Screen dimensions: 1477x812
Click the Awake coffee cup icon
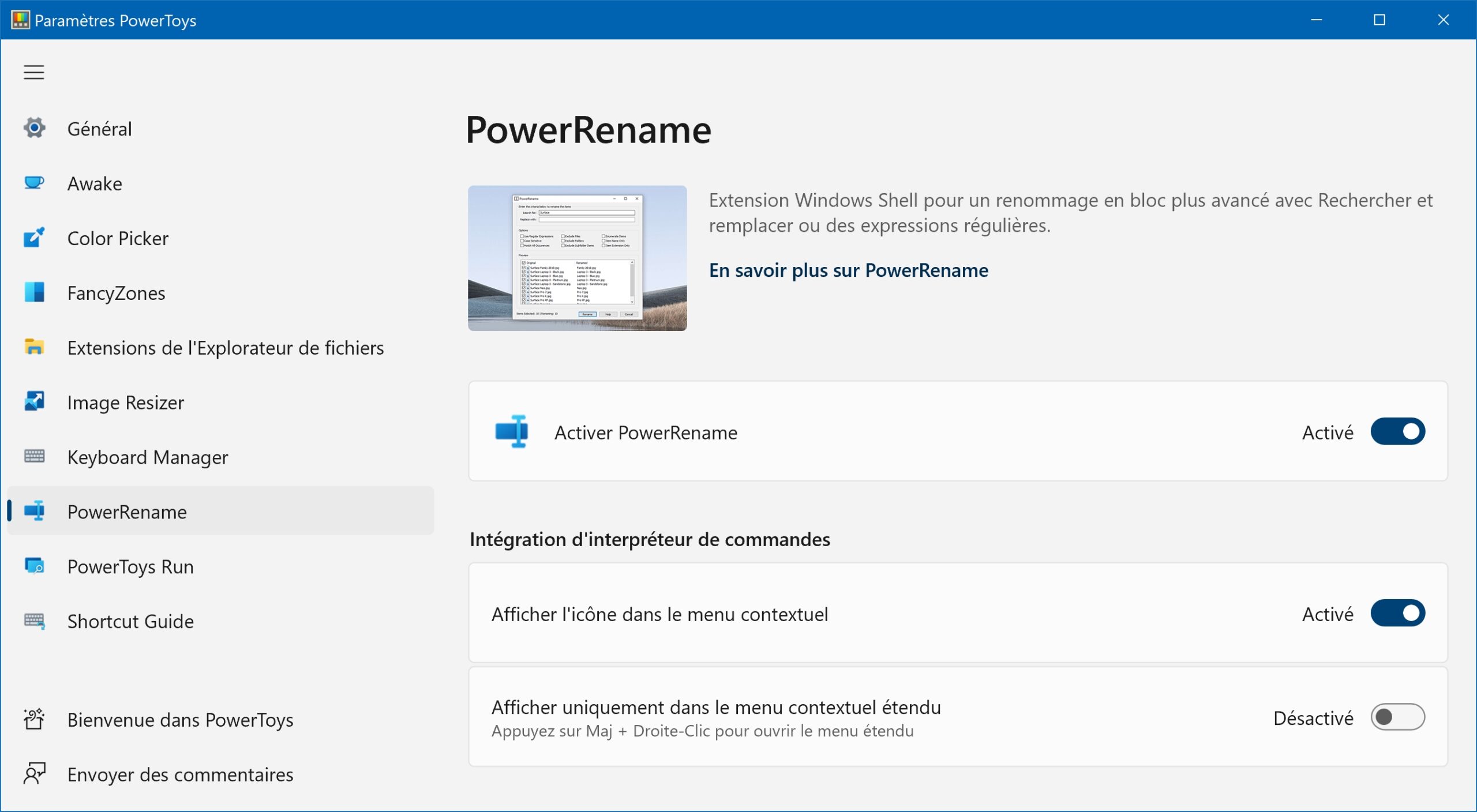(35, 183)
